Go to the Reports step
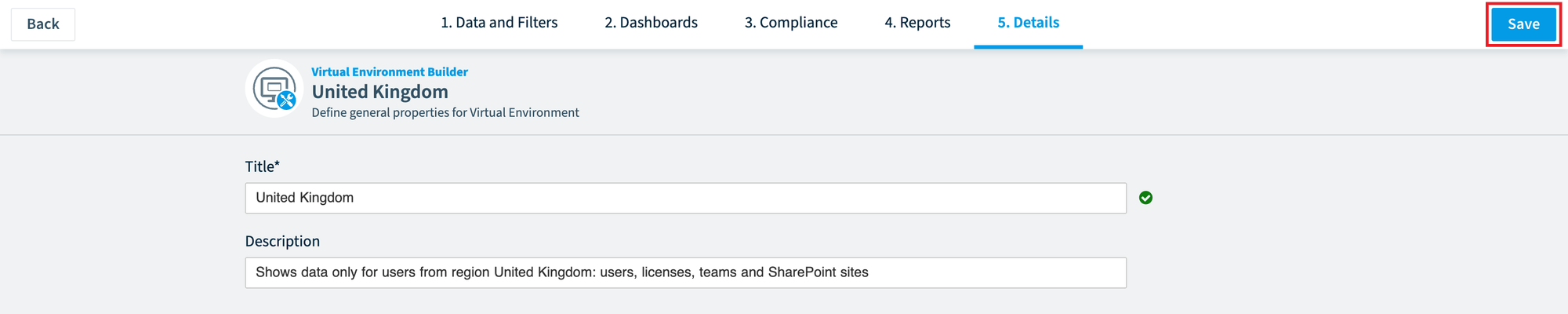Image resolution: width=1568 pixels, height=314 pixels. [917, 23]
